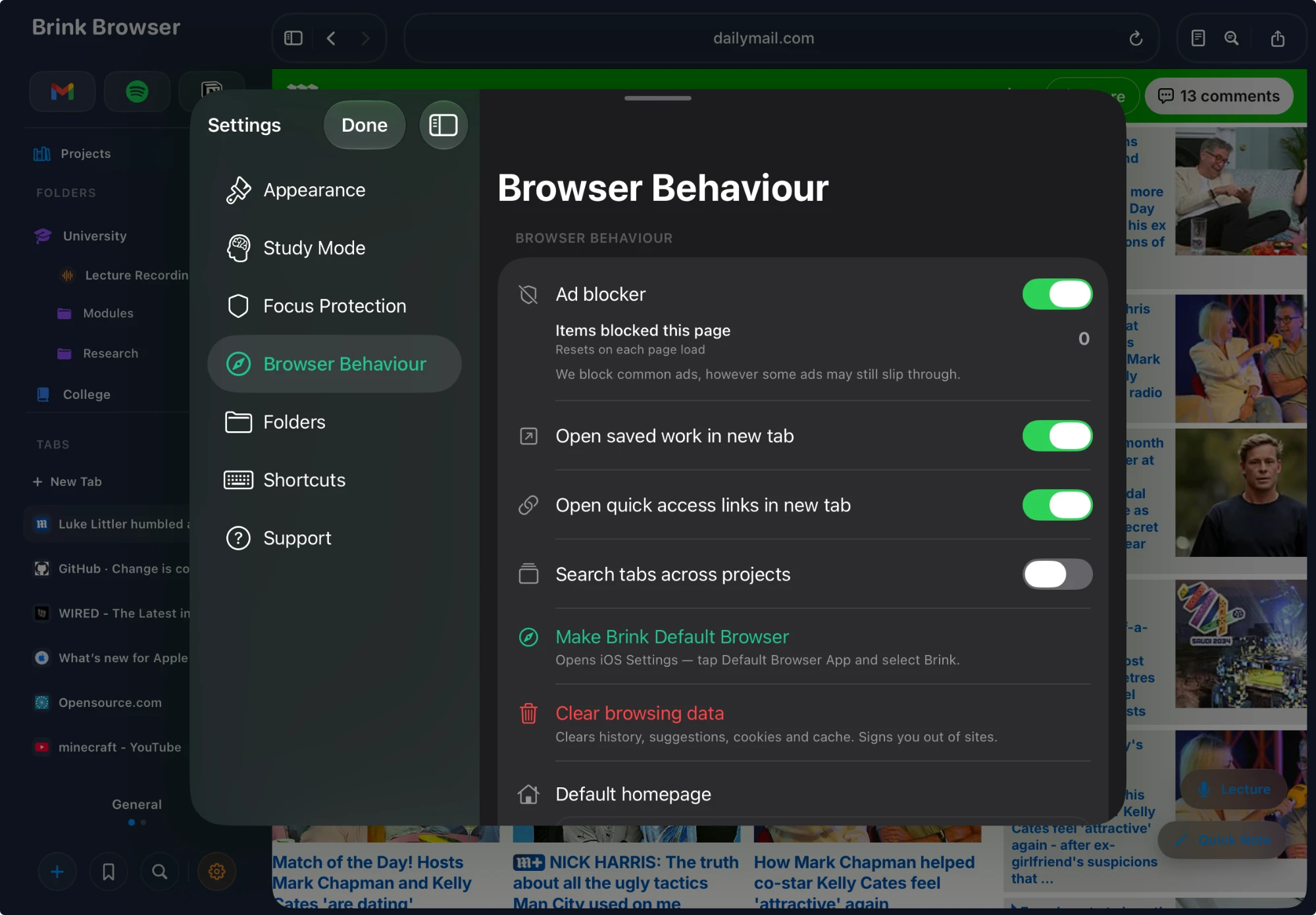Click the compass icon beside Make Brink Default
1316x915 pixels.
click(528, 637)
